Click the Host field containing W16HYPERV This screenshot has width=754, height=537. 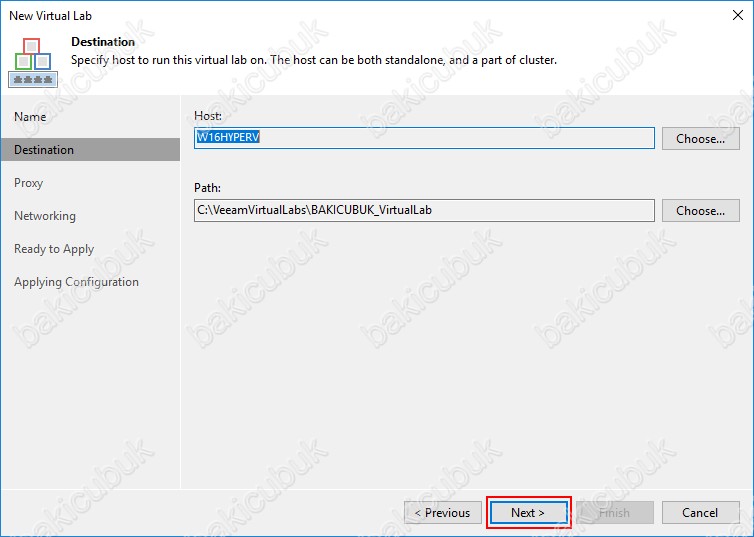(424, 138)
